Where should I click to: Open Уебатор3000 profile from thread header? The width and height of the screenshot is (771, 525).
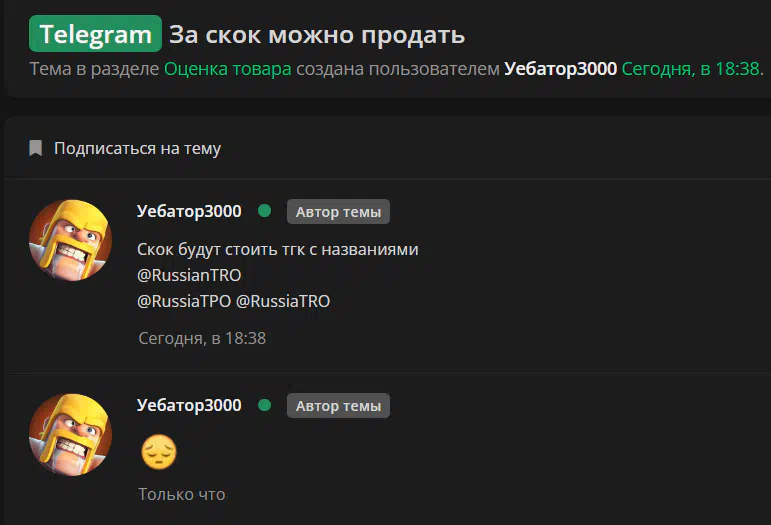561,69
